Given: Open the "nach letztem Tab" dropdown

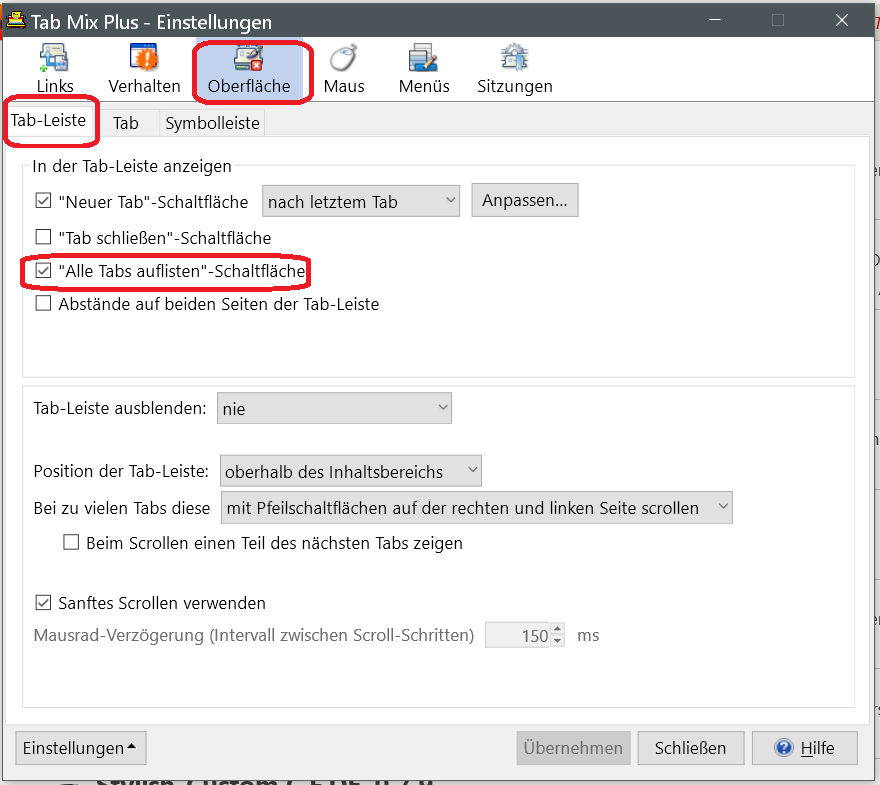Looking at the screenshot, I should (x=361, y=201).
